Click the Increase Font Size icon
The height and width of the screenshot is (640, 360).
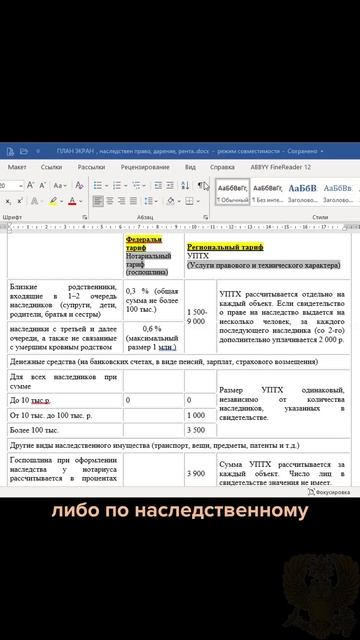point(31,186)
